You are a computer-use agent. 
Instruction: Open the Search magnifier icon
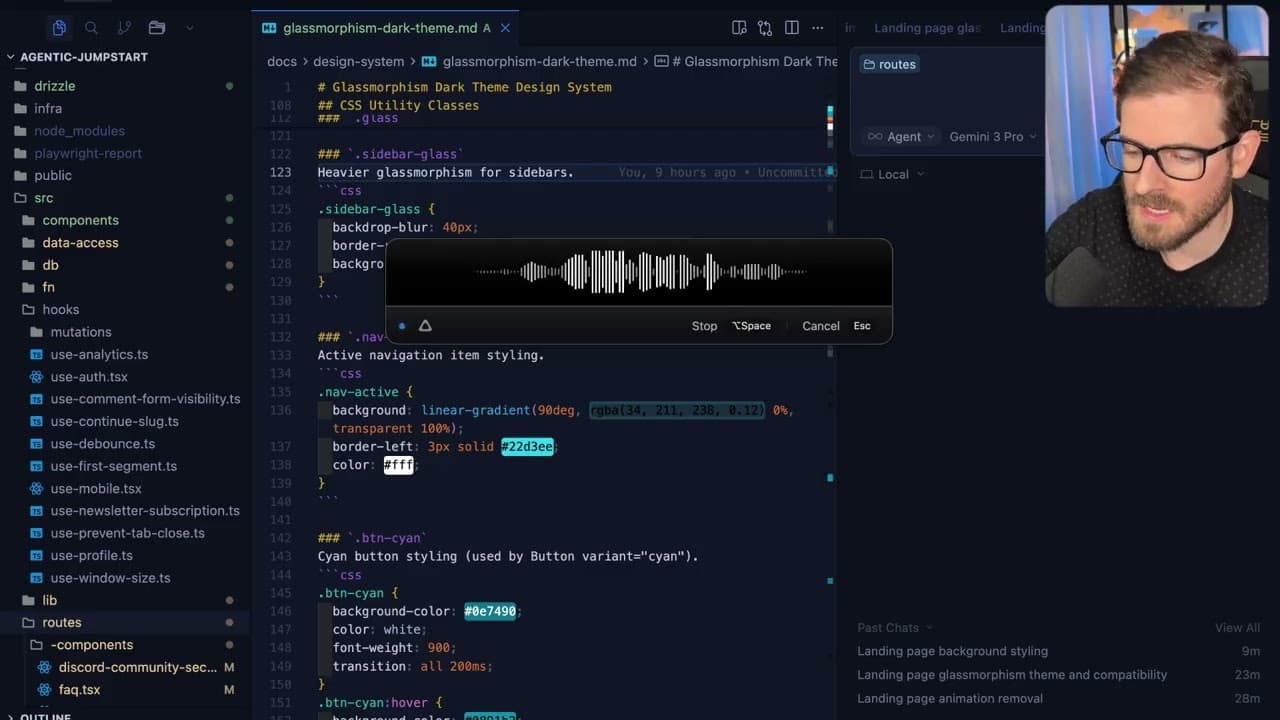[90, 28]
